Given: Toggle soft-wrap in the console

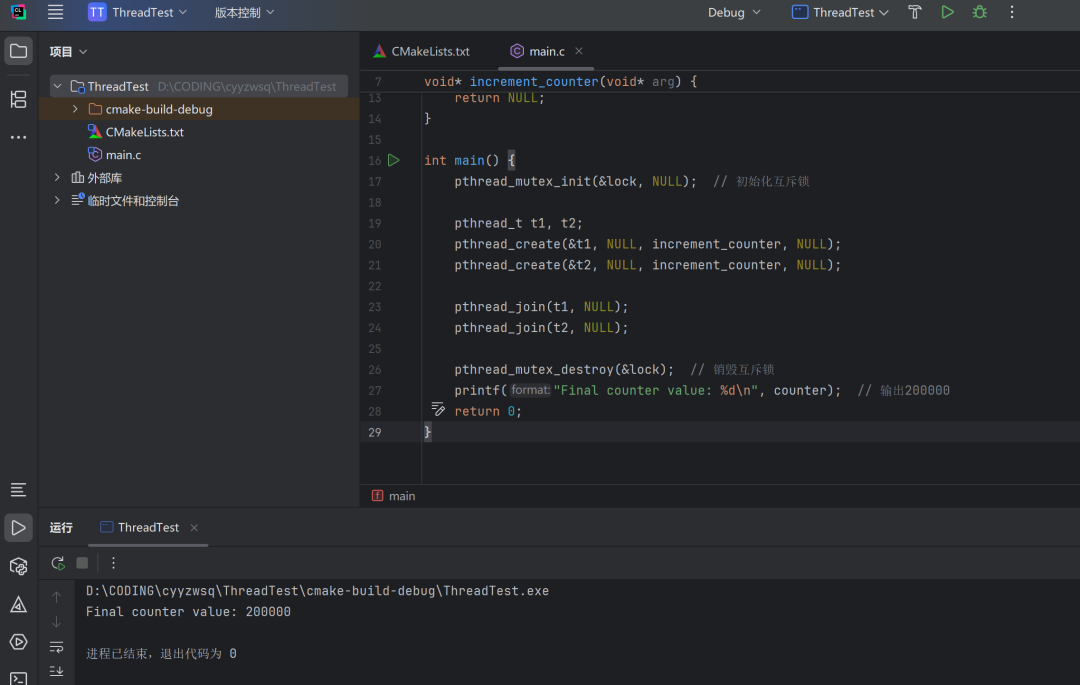Looking at the screenshot, I should coord(56,647).
